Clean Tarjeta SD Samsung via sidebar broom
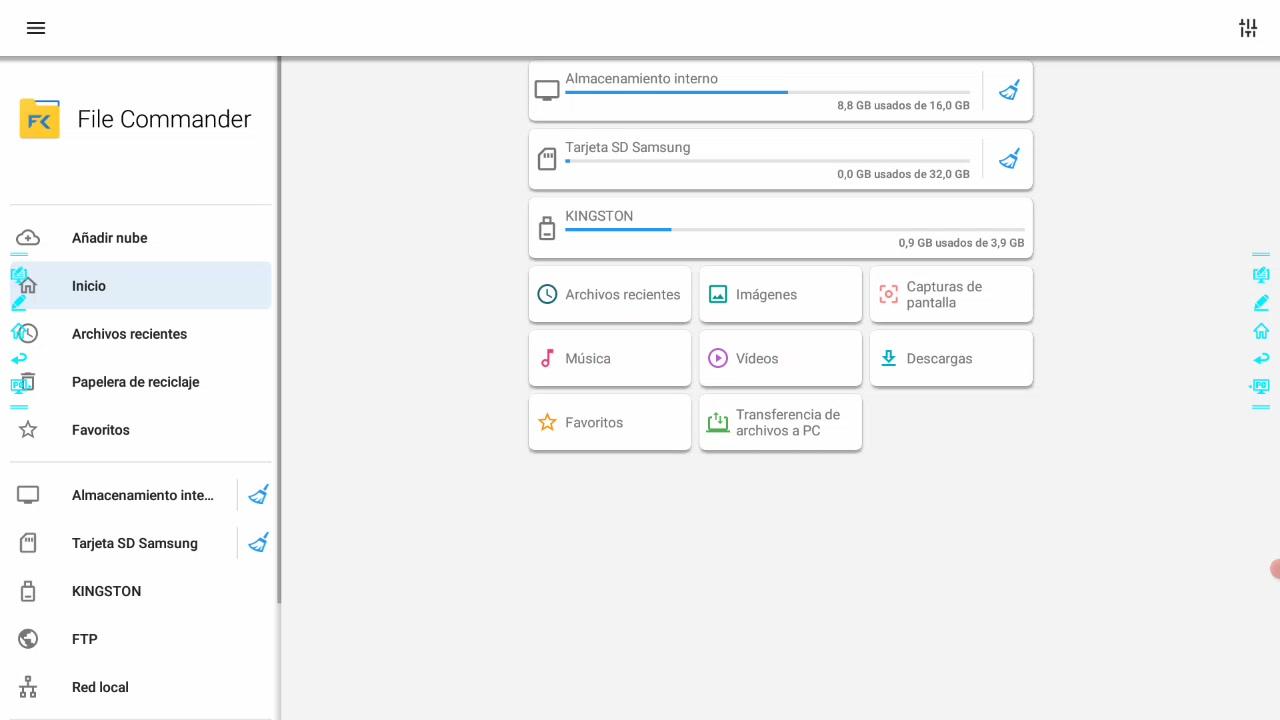The height and width of the screenshot is (720, 1280). coord(258,543)
